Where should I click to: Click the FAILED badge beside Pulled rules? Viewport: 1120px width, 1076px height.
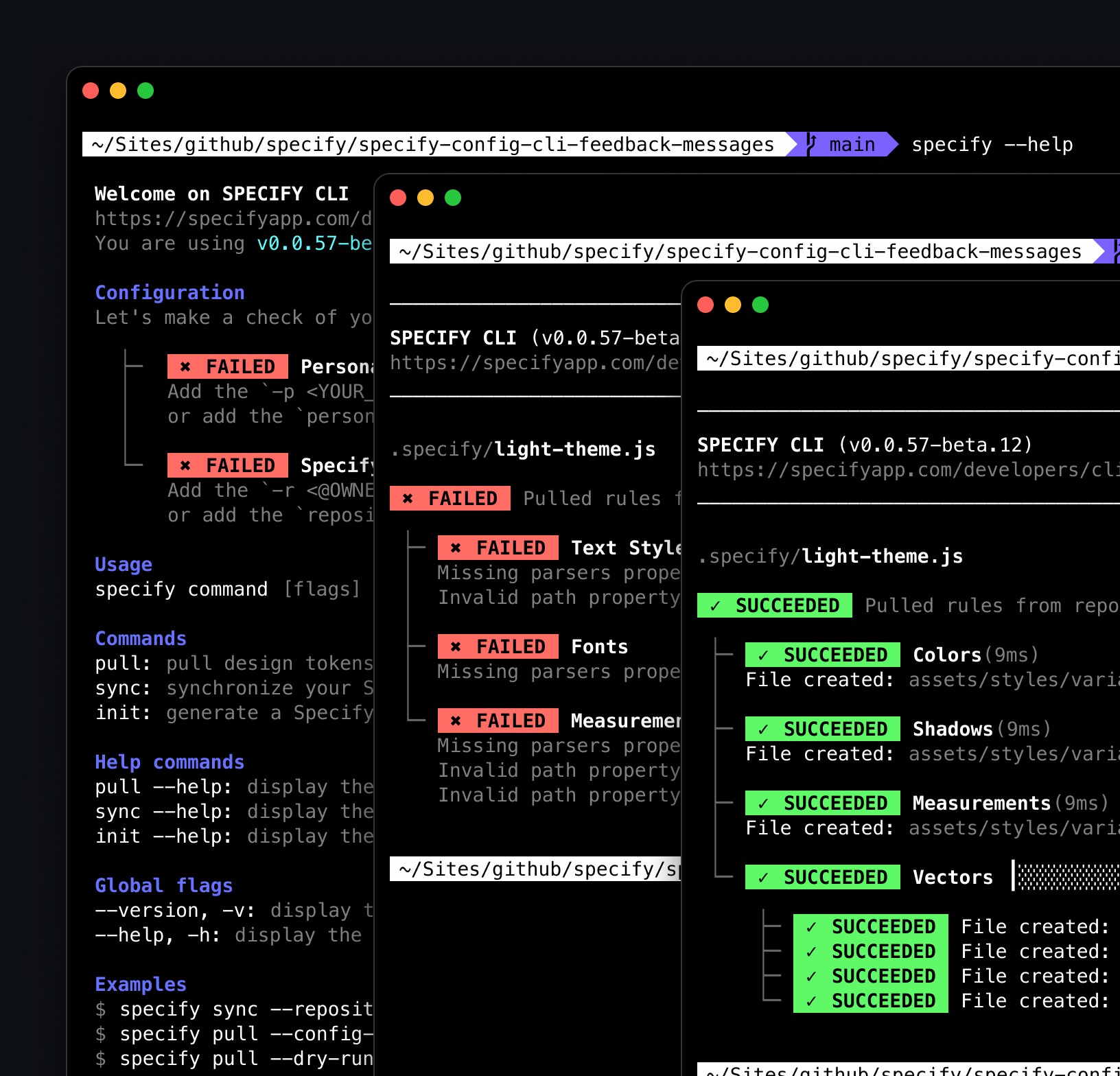coord(450,498)
